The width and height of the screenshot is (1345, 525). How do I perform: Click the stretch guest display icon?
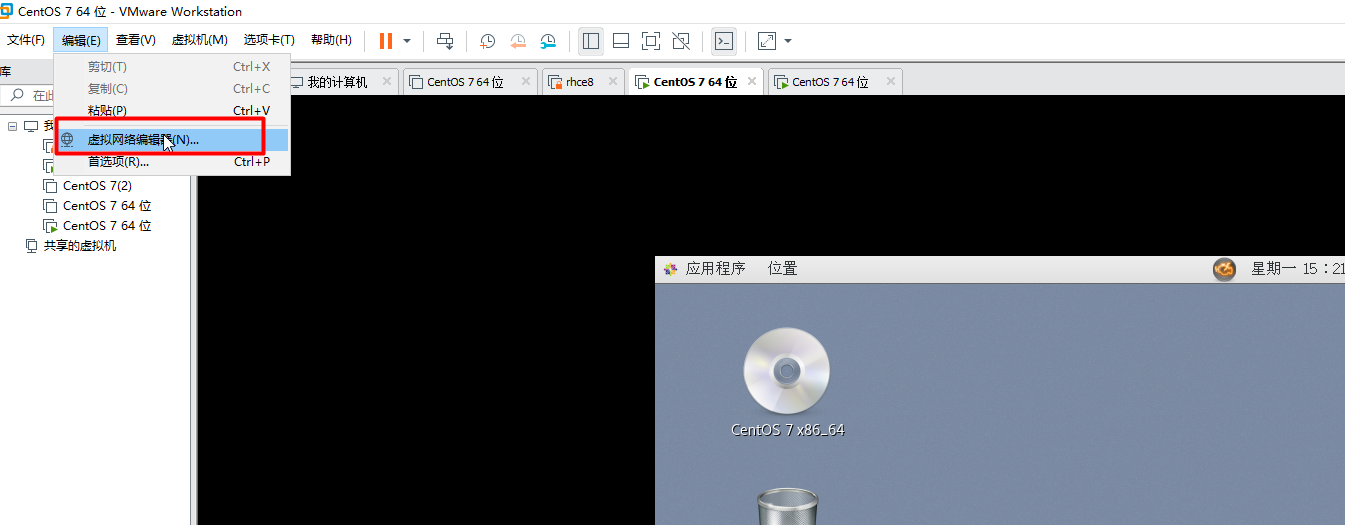767,41
